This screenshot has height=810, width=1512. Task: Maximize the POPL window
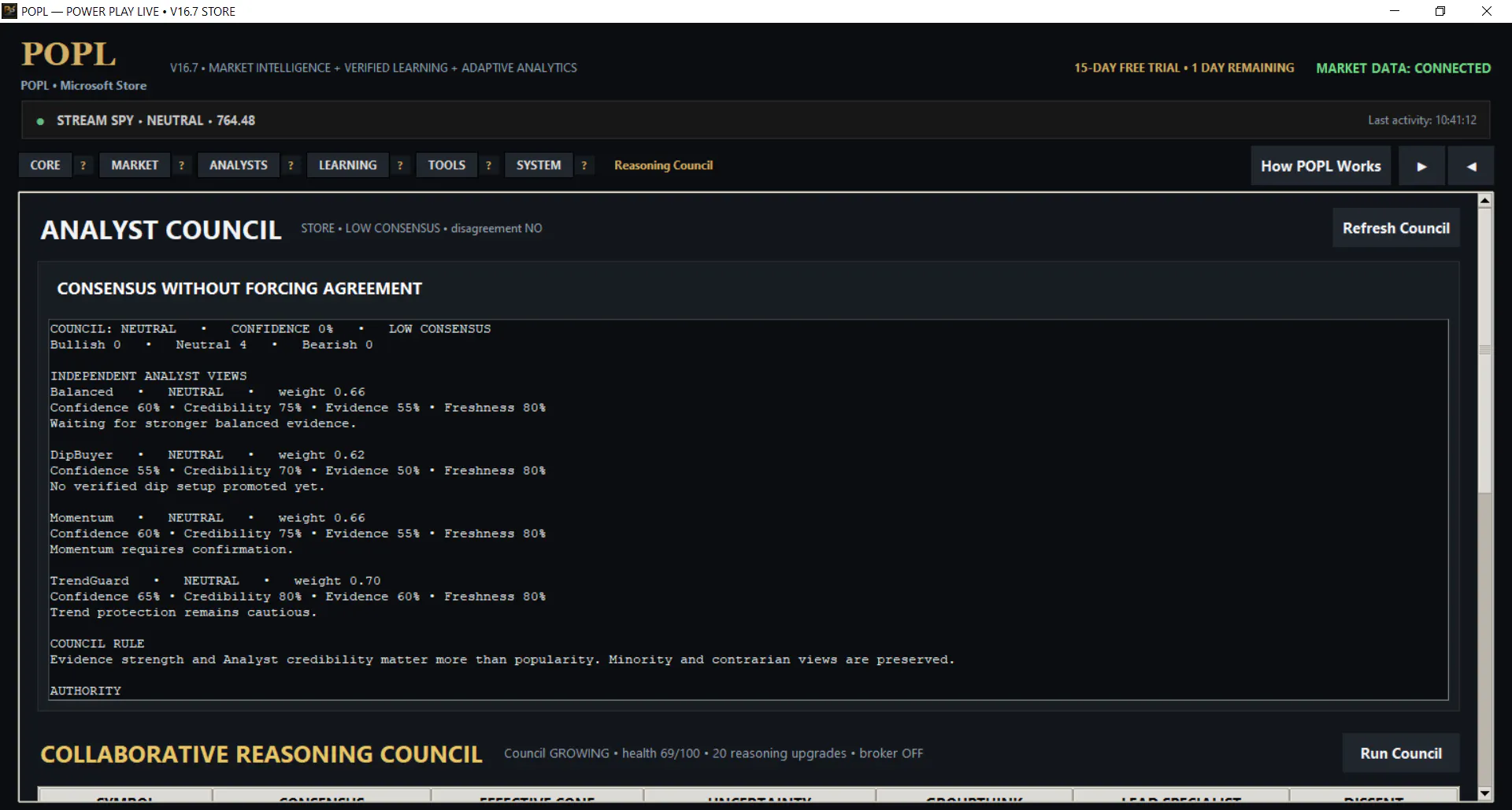coord(1440,11)
